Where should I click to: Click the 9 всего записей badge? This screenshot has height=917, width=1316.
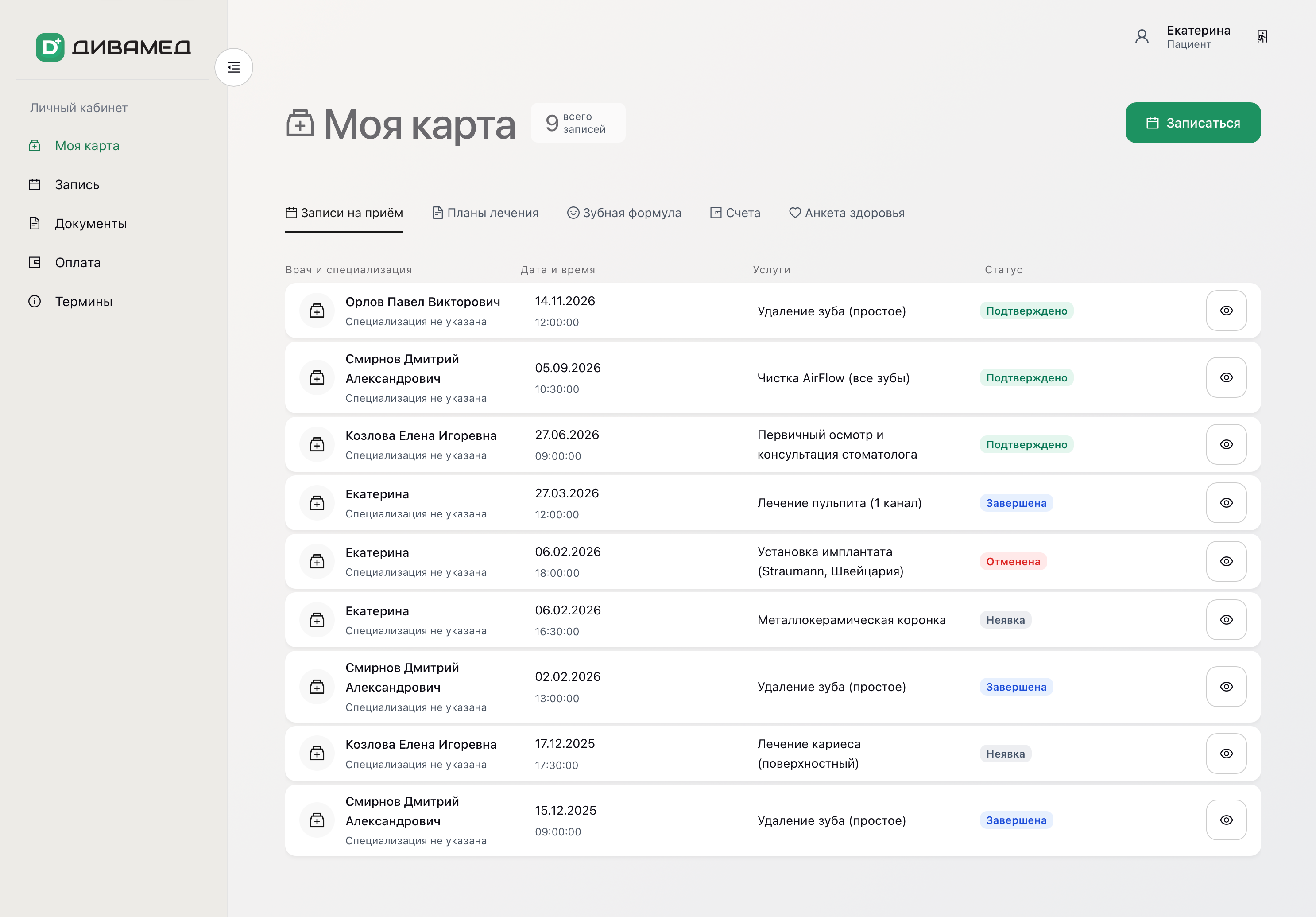(578, 123)
